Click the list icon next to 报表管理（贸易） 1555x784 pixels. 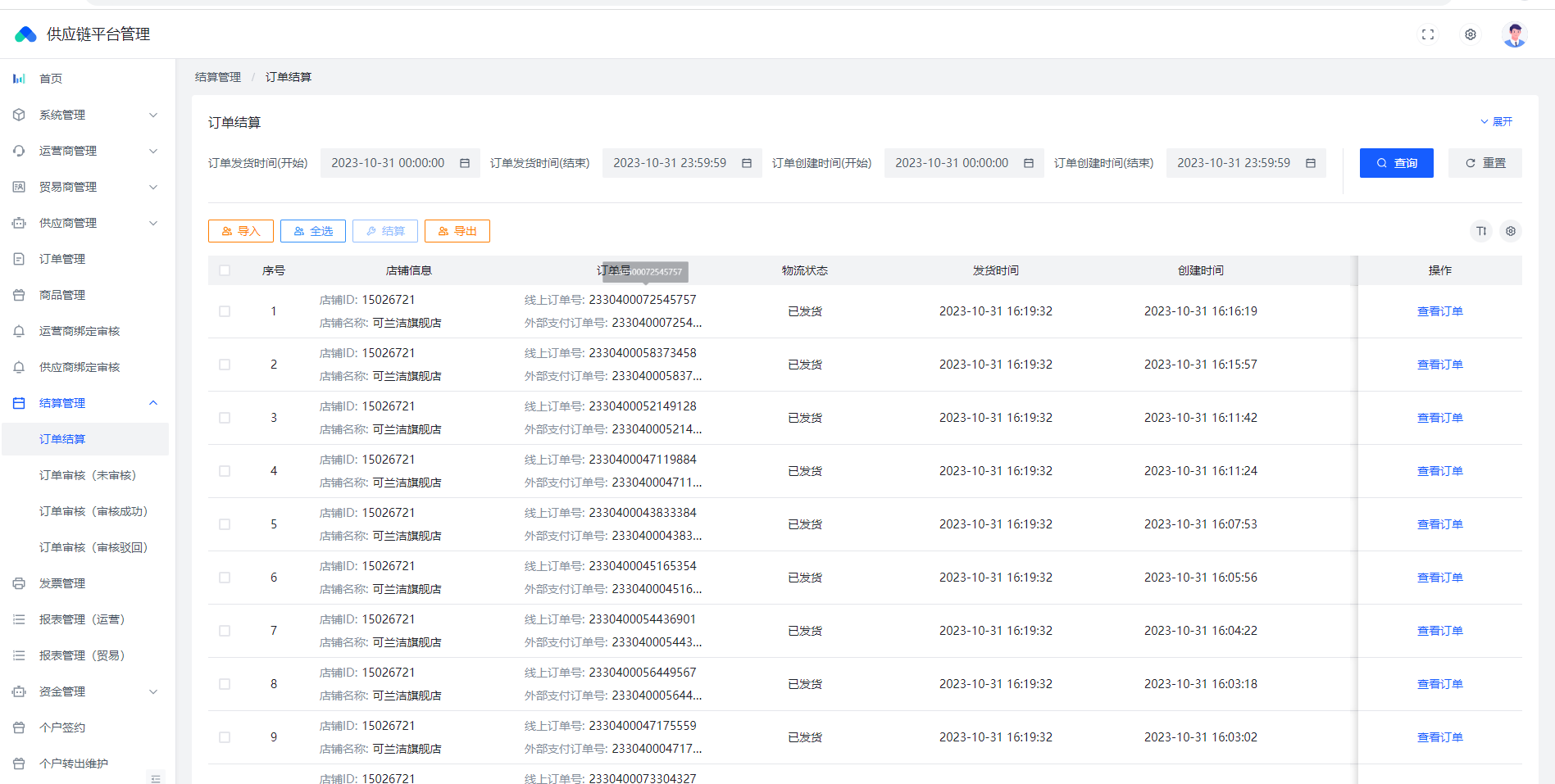19,655
